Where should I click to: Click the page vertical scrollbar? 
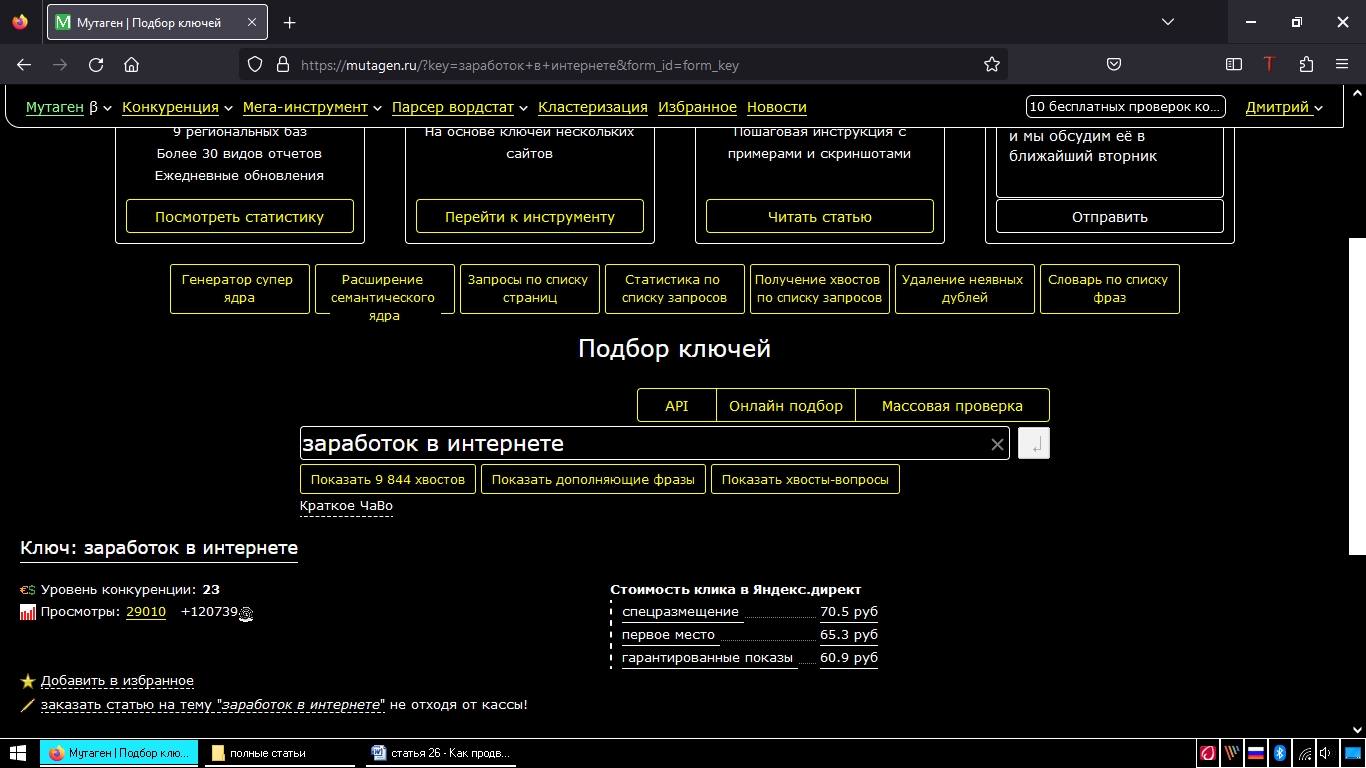point(1357,396)
